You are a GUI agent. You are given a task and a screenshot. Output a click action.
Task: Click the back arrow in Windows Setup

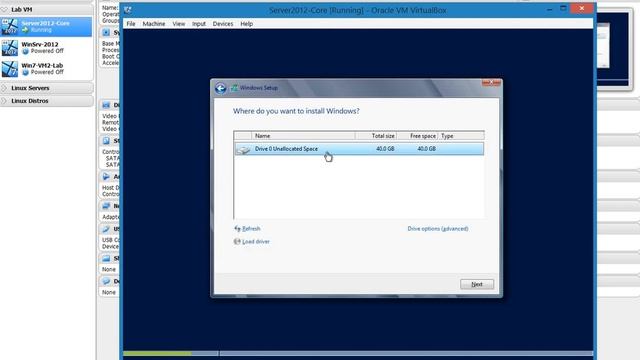click(x=221, y=88)
